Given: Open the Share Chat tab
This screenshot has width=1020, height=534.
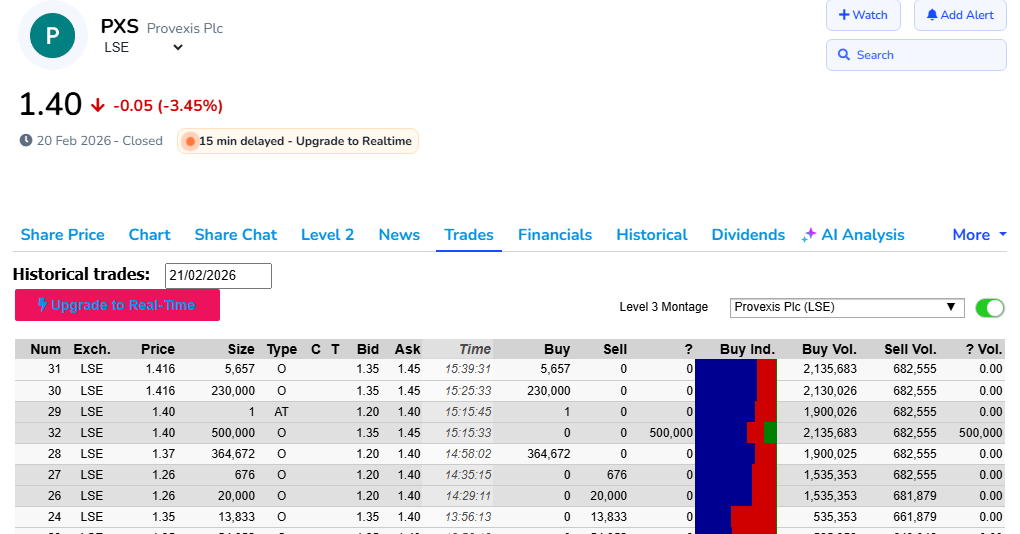Looking at the screenshot, I should point(235,235).
